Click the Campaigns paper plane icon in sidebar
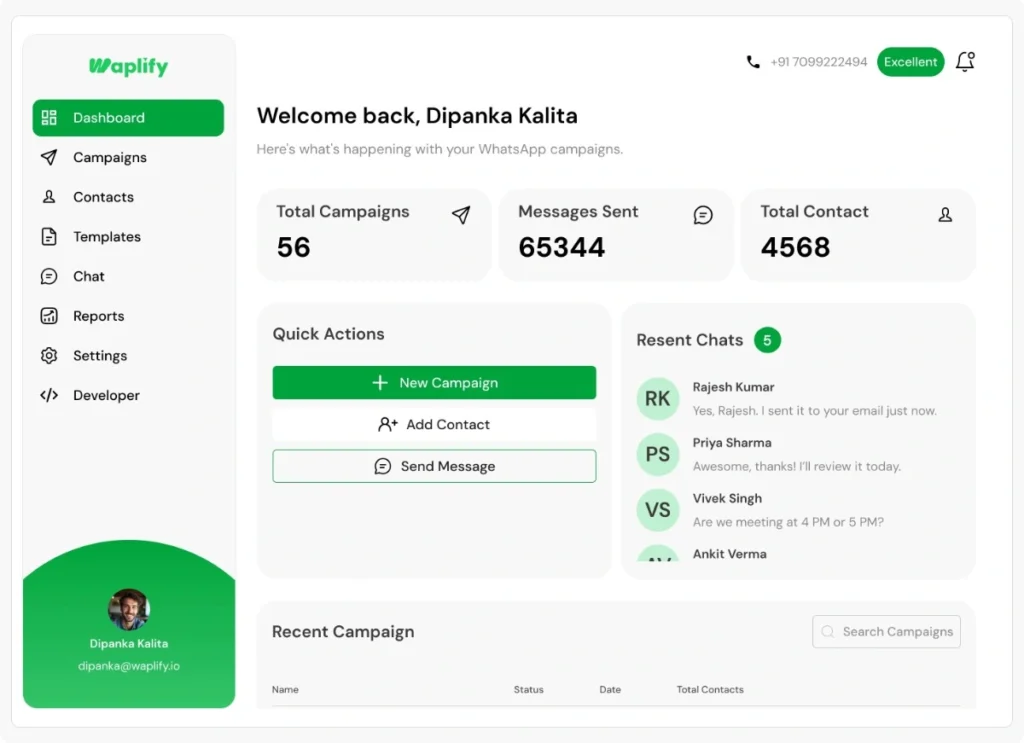This screenshot has width=1024, height=743. [49, 157]
